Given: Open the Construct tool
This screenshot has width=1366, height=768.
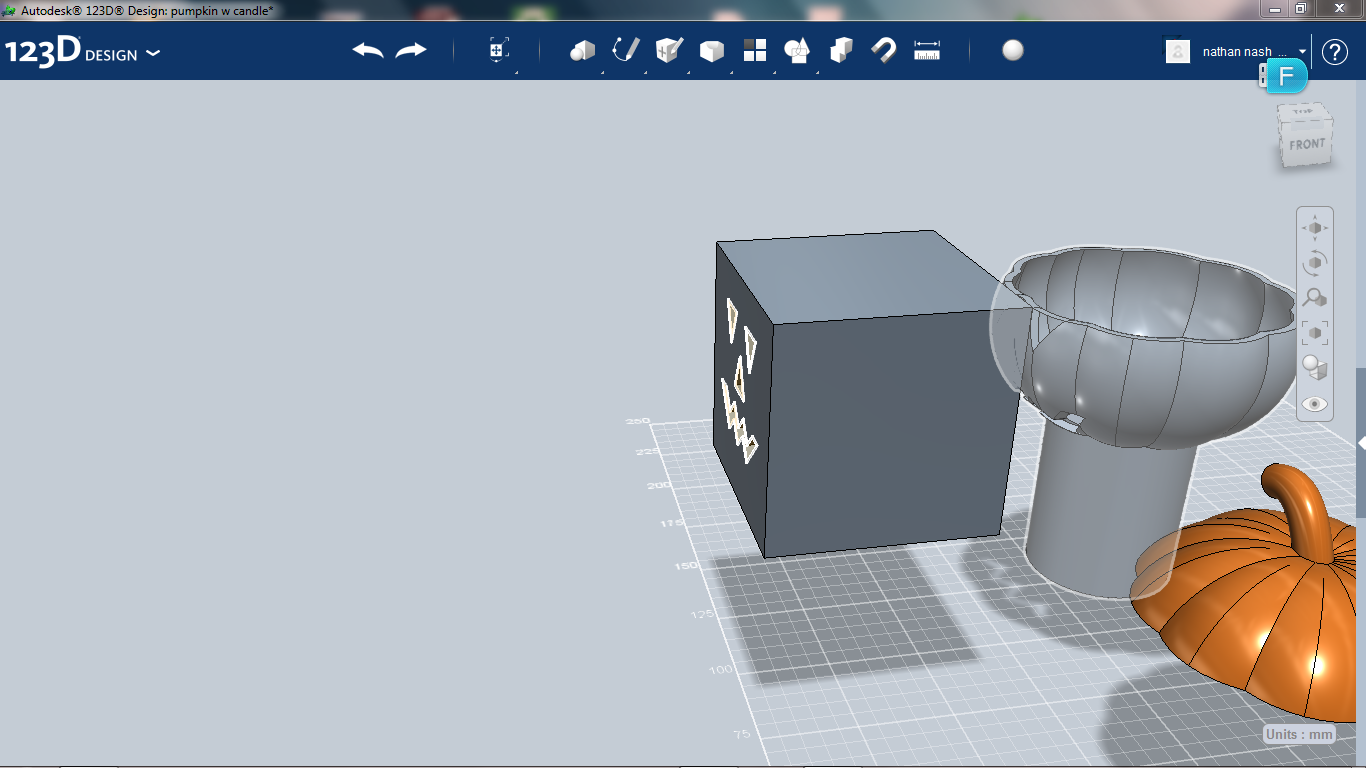Looking at the screenshot, I should point(669,50).
